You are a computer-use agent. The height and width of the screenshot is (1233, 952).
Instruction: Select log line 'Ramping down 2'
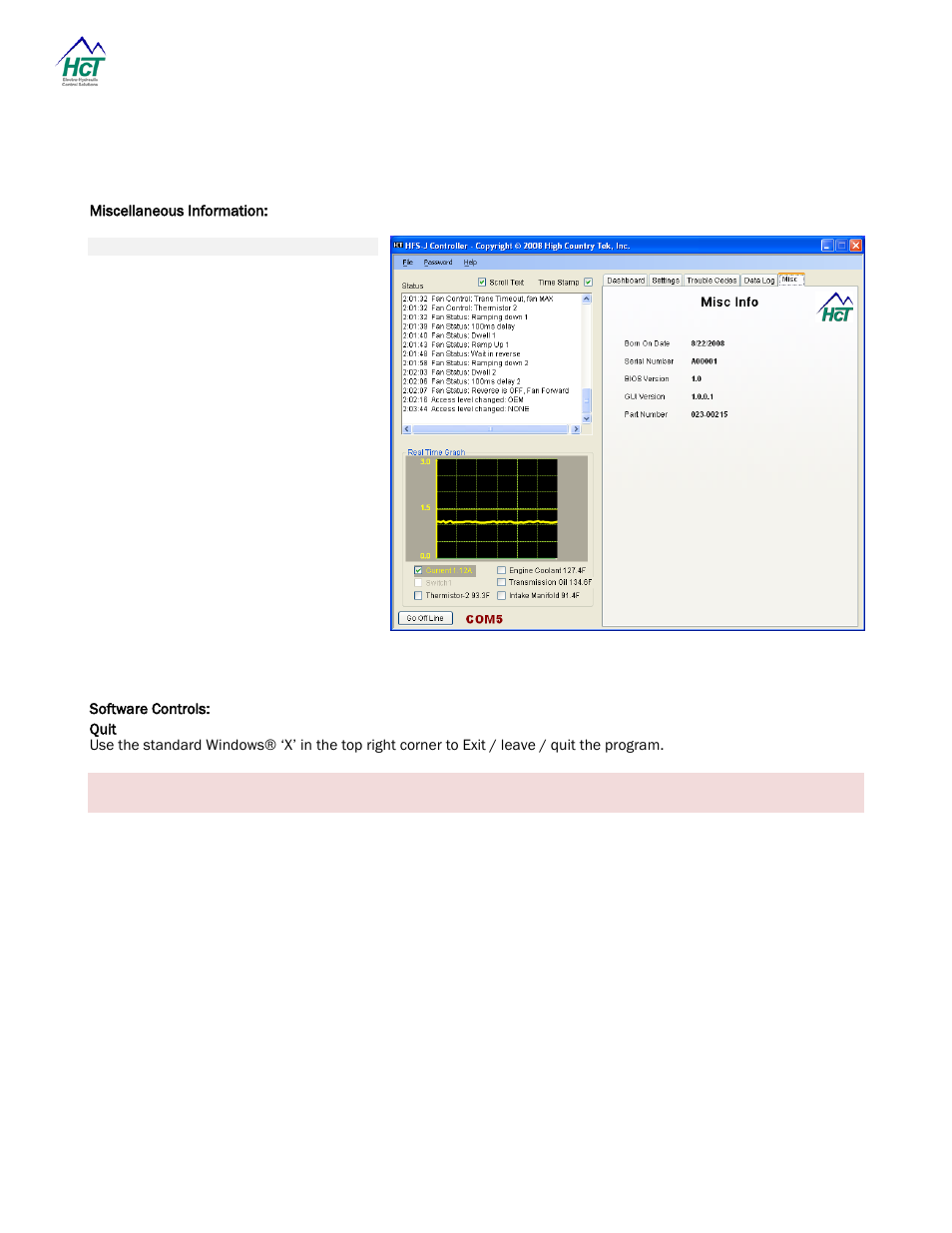466,363
